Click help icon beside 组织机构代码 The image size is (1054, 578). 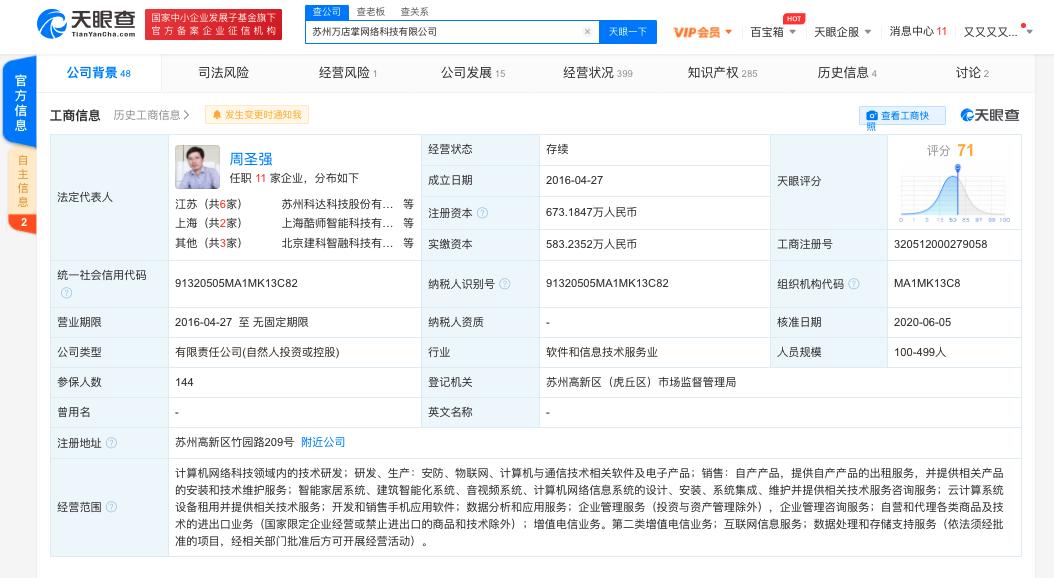click(853, 284)
